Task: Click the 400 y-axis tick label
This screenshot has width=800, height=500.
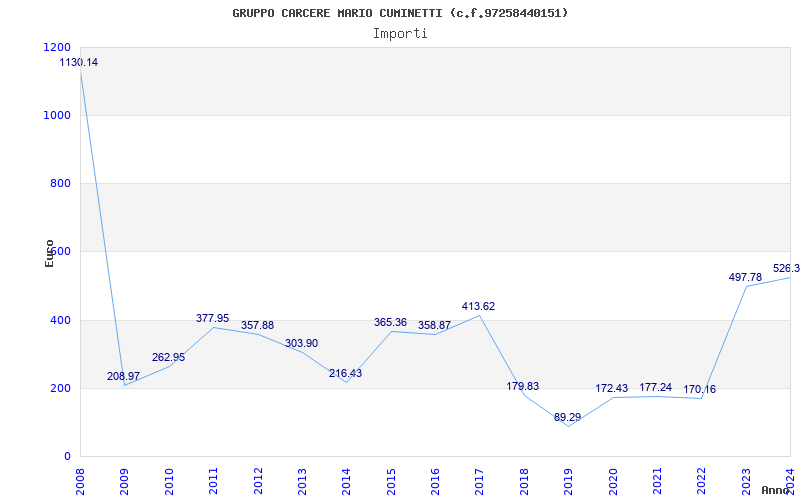Action: coord(60,320)
